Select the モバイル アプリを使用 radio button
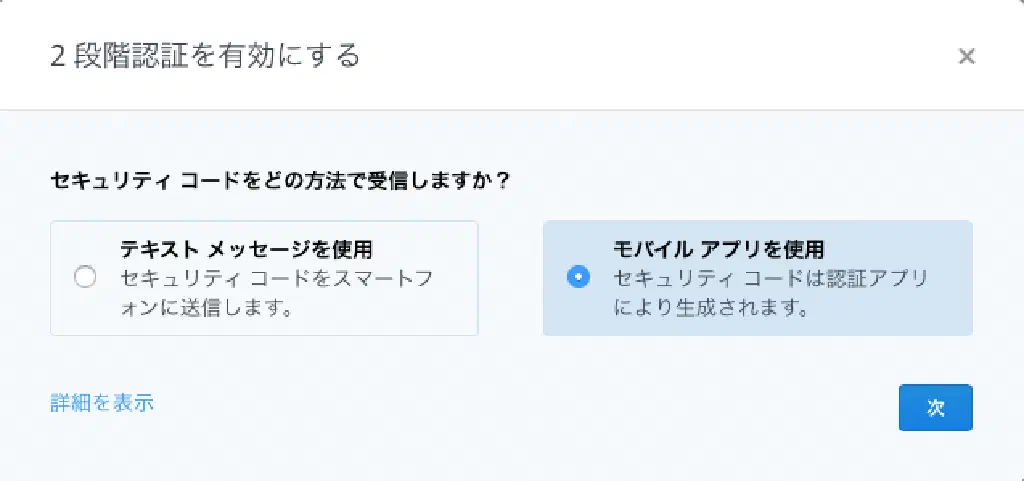Screen dimensions: 1024x481 pos(577,277)
